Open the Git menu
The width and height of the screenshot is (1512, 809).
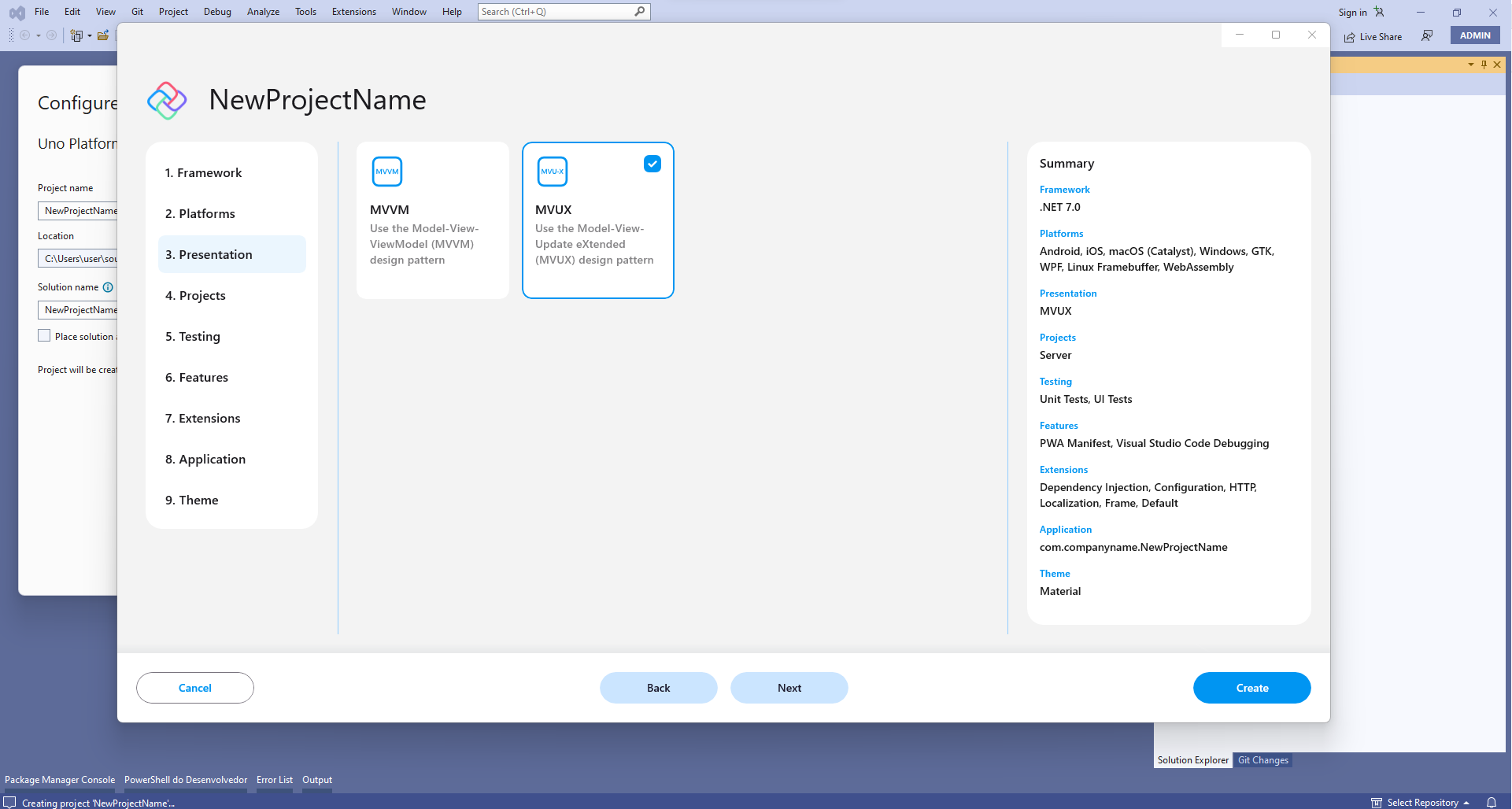(137, 12)
